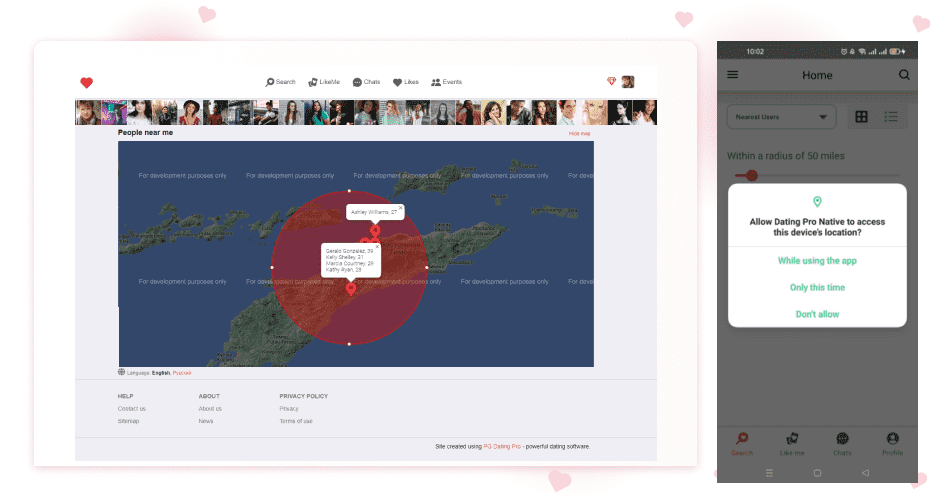This screenshot has width=940, height=500.
Task: Open the Profile tab in mobile bottom bar
Action: point(893,444)
